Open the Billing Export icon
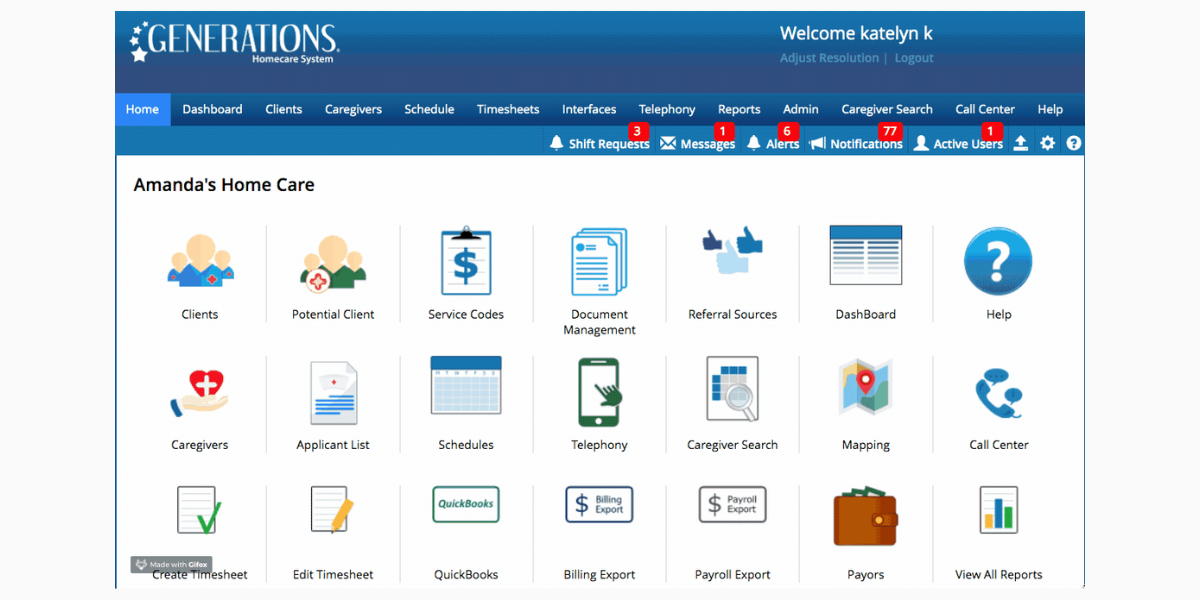Viewport: 1200px width, 600px height. click(599, 504)
